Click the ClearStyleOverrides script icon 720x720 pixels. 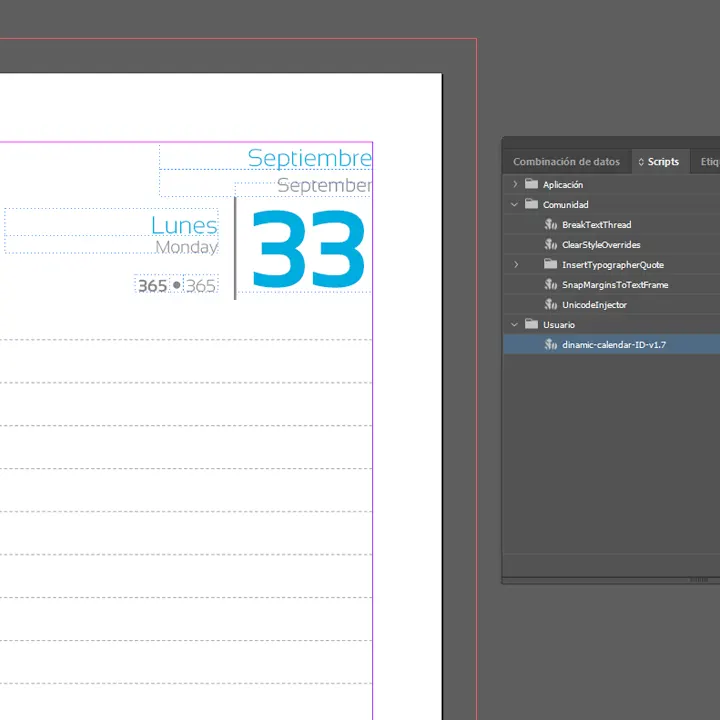pos(550,245)
